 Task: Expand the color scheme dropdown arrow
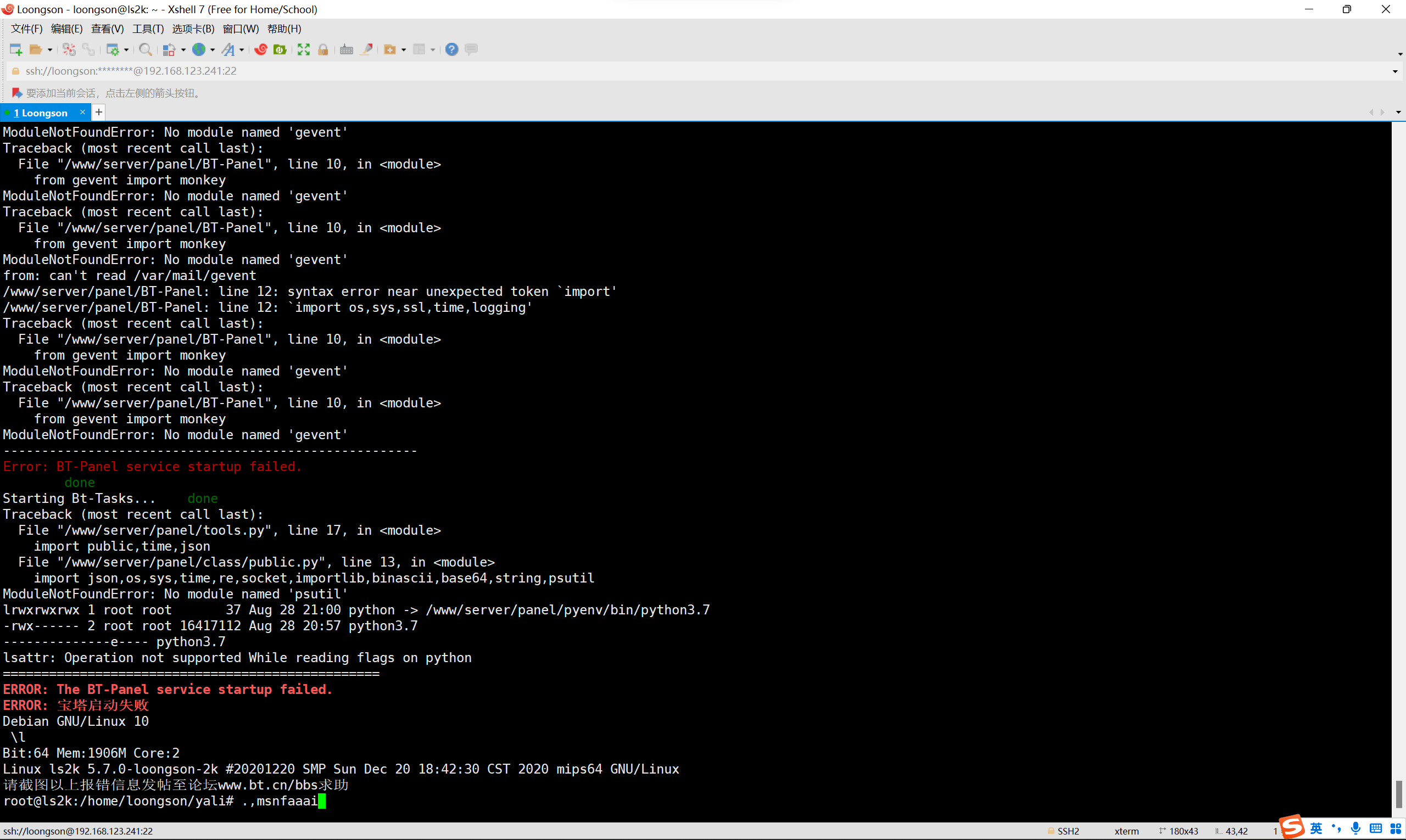click(x=183, y=50)
